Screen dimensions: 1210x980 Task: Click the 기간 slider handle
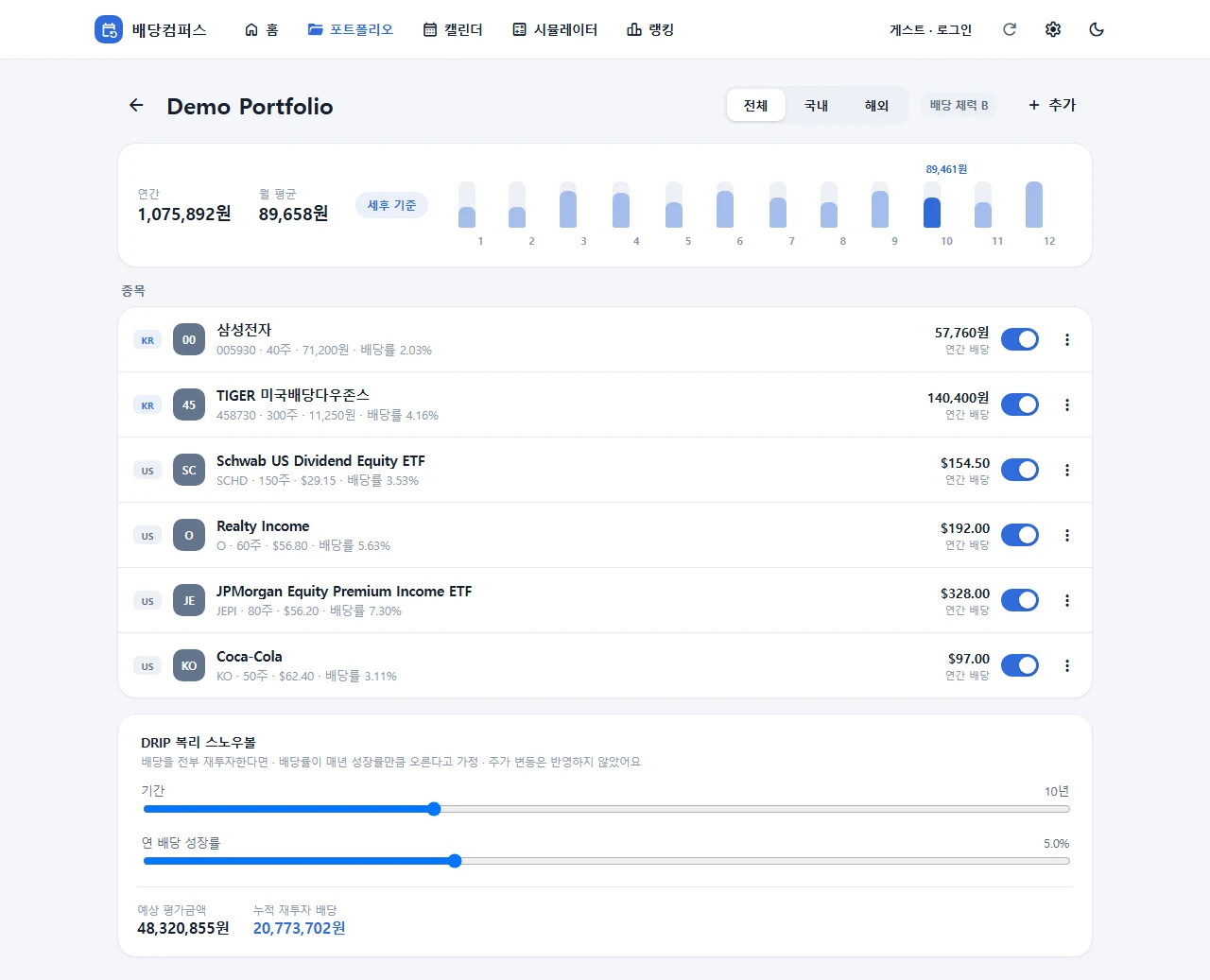point(434,809)
